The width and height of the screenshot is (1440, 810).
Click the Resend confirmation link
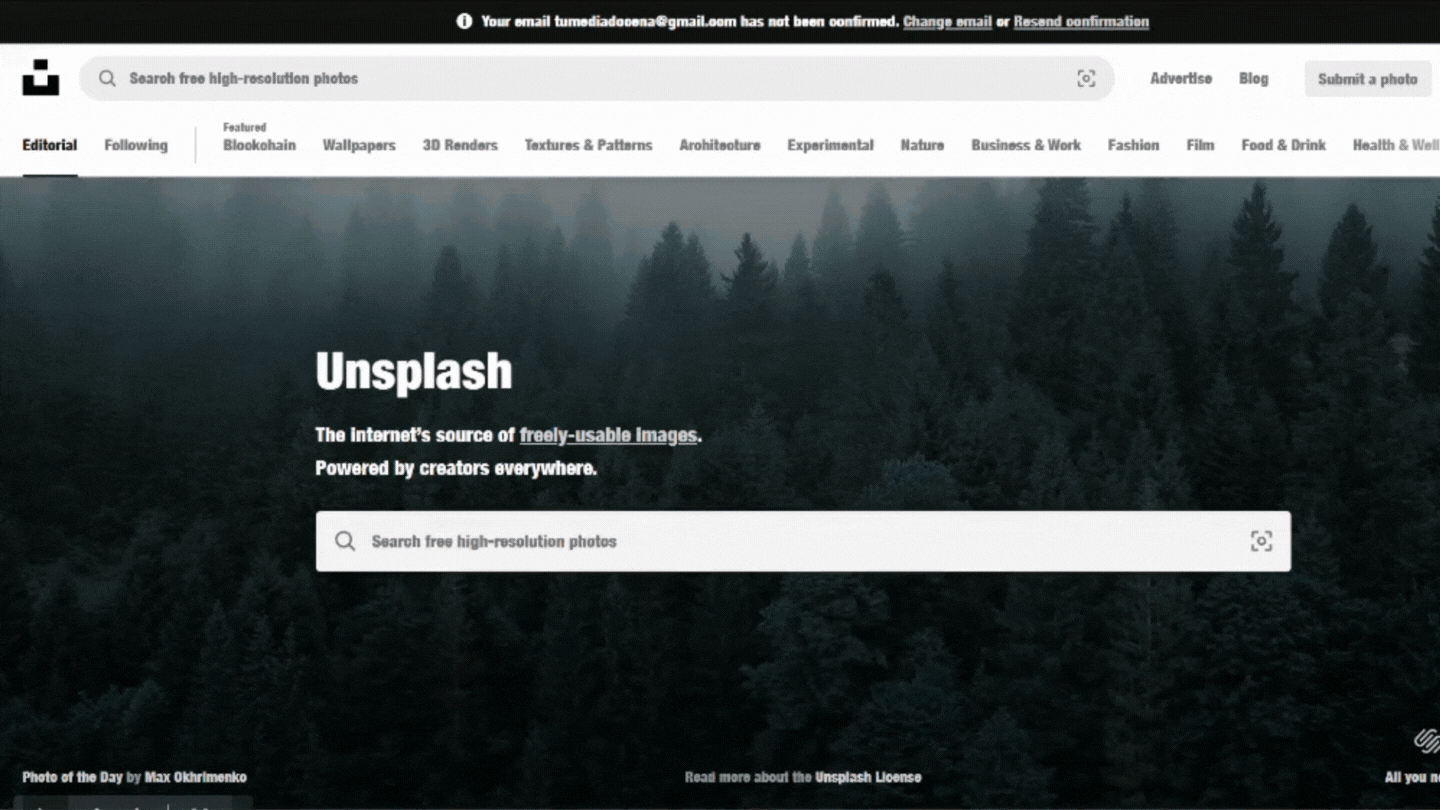tap(1081, 21)
